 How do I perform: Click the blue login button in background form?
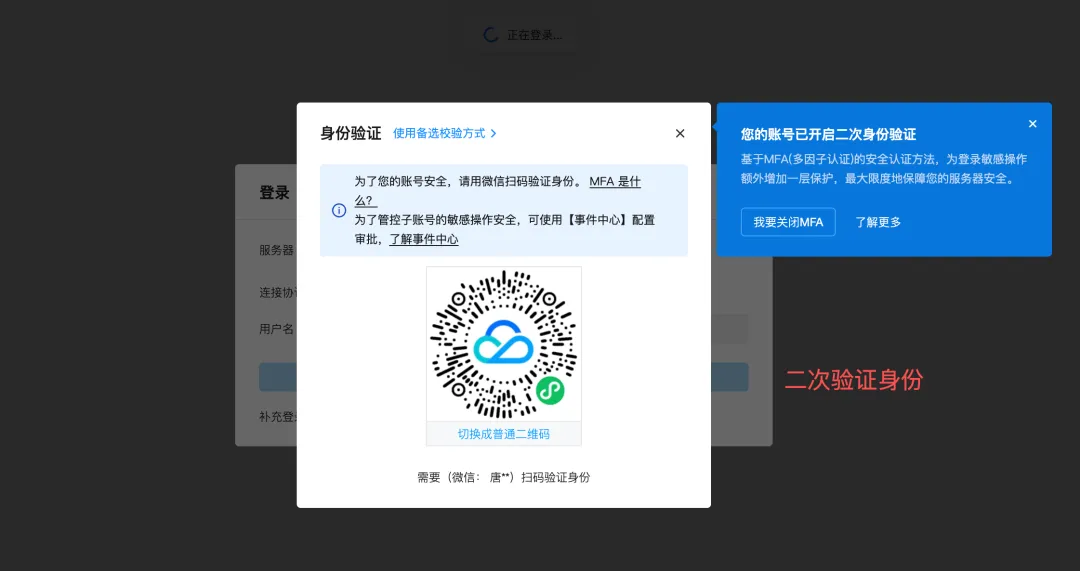(x=503, y=377)
